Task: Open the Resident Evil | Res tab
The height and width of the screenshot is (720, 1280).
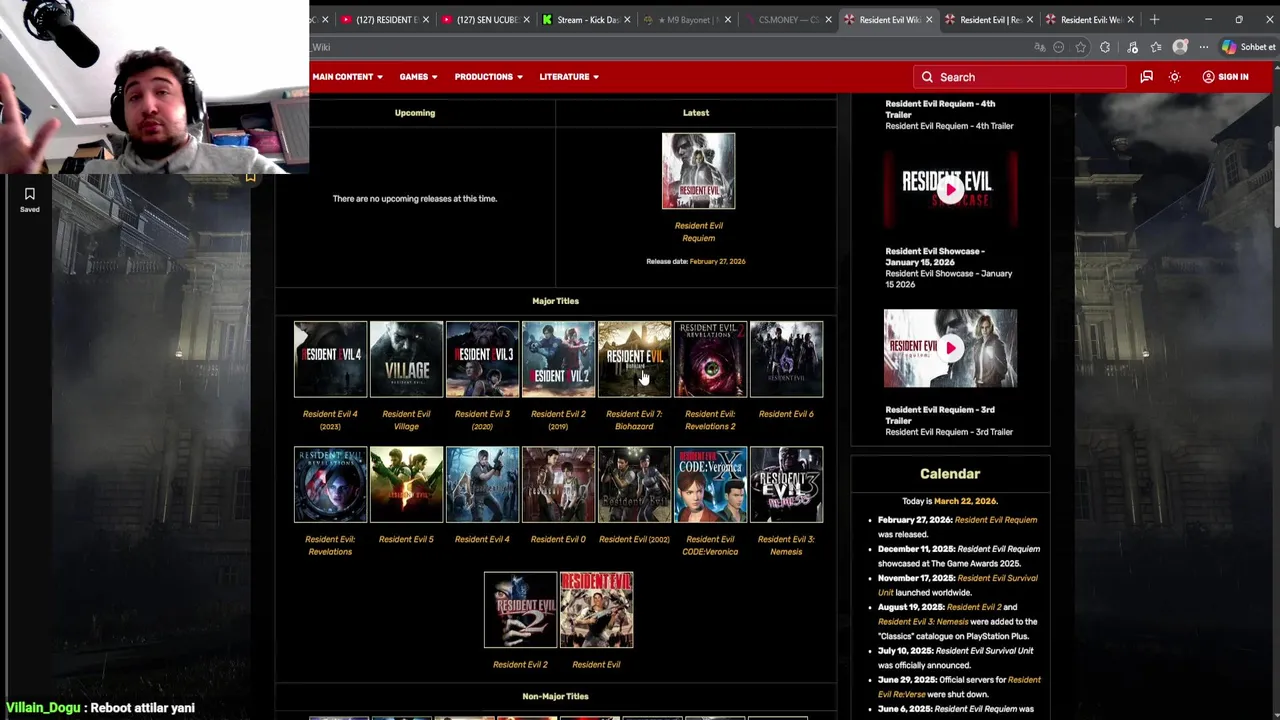Action: point(990,20)
